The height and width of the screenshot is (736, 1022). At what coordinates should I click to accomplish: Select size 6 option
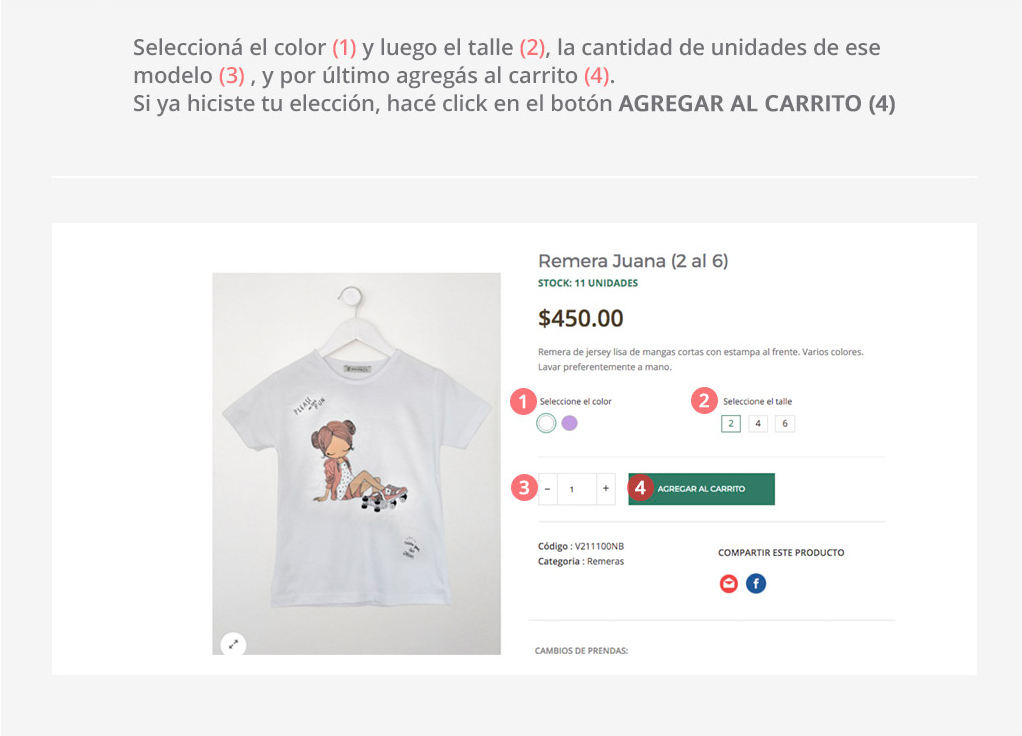click(x=785, y=424)
